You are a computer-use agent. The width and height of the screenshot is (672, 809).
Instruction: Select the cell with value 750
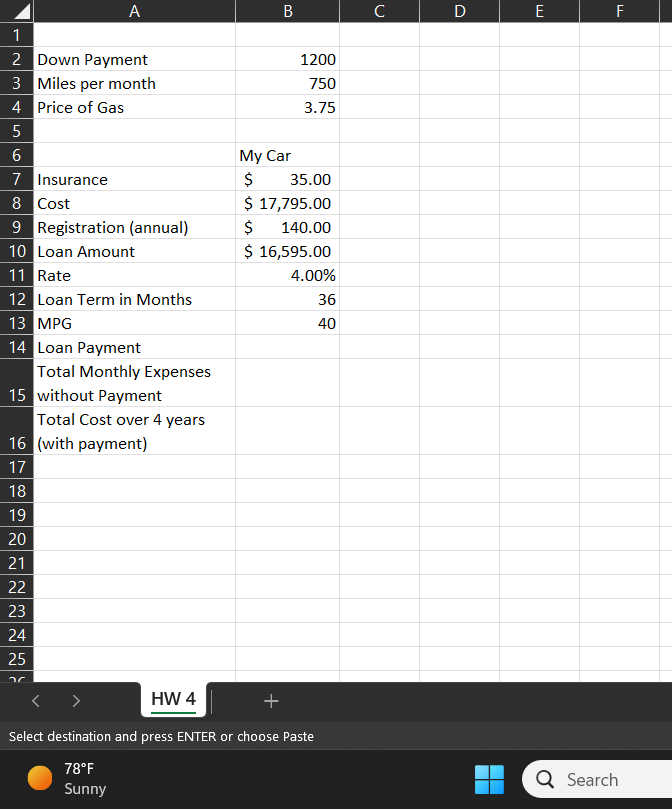287,83
